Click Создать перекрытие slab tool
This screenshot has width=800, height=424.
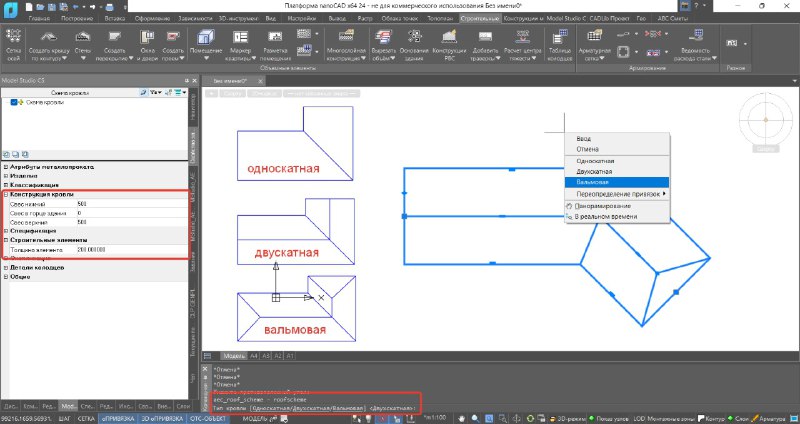click(115, 45)
